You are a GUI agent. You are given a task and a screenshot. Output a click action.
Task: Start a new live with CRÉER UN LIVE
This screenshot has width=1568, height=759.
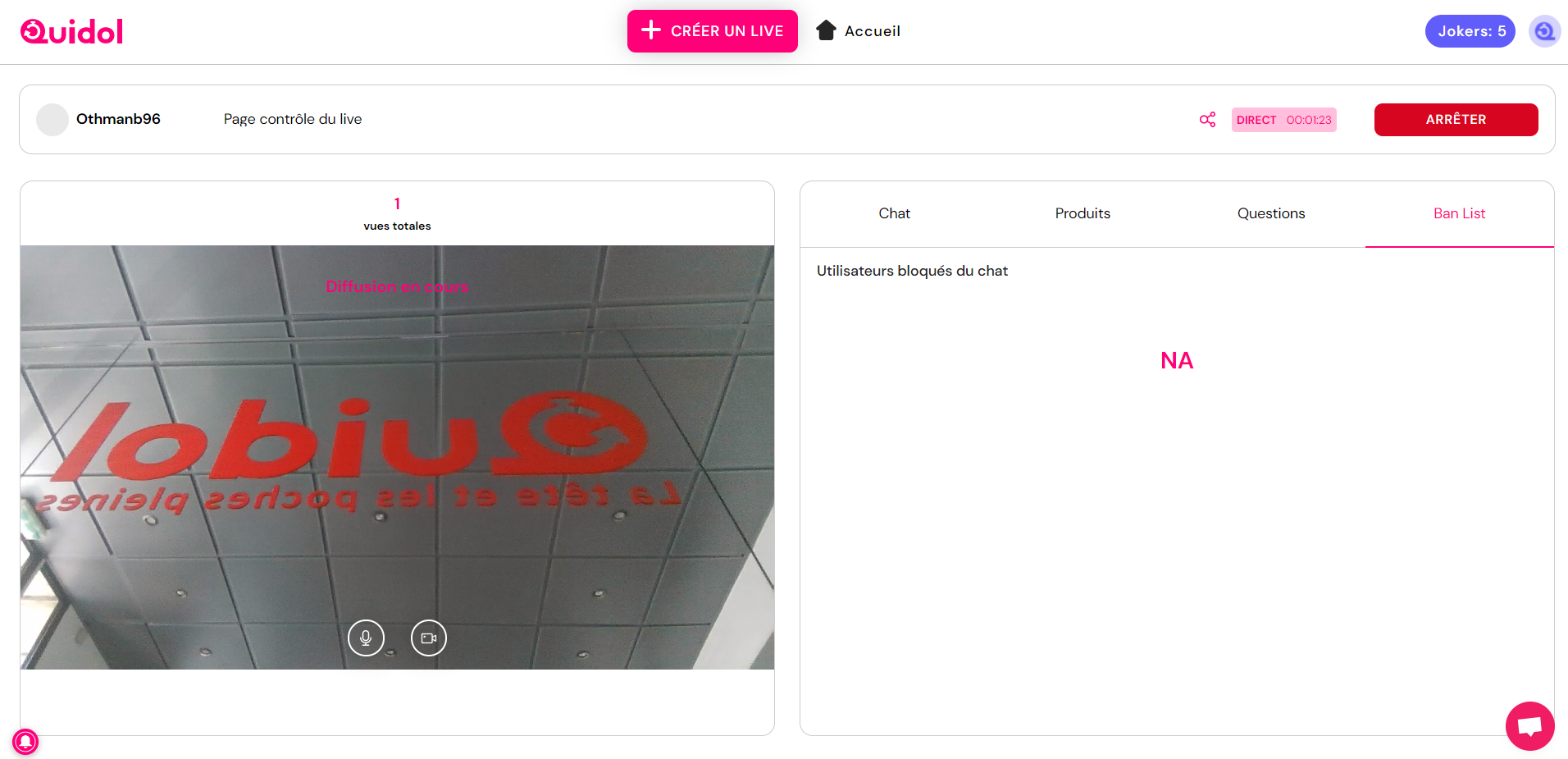click(x=712, y=30)
